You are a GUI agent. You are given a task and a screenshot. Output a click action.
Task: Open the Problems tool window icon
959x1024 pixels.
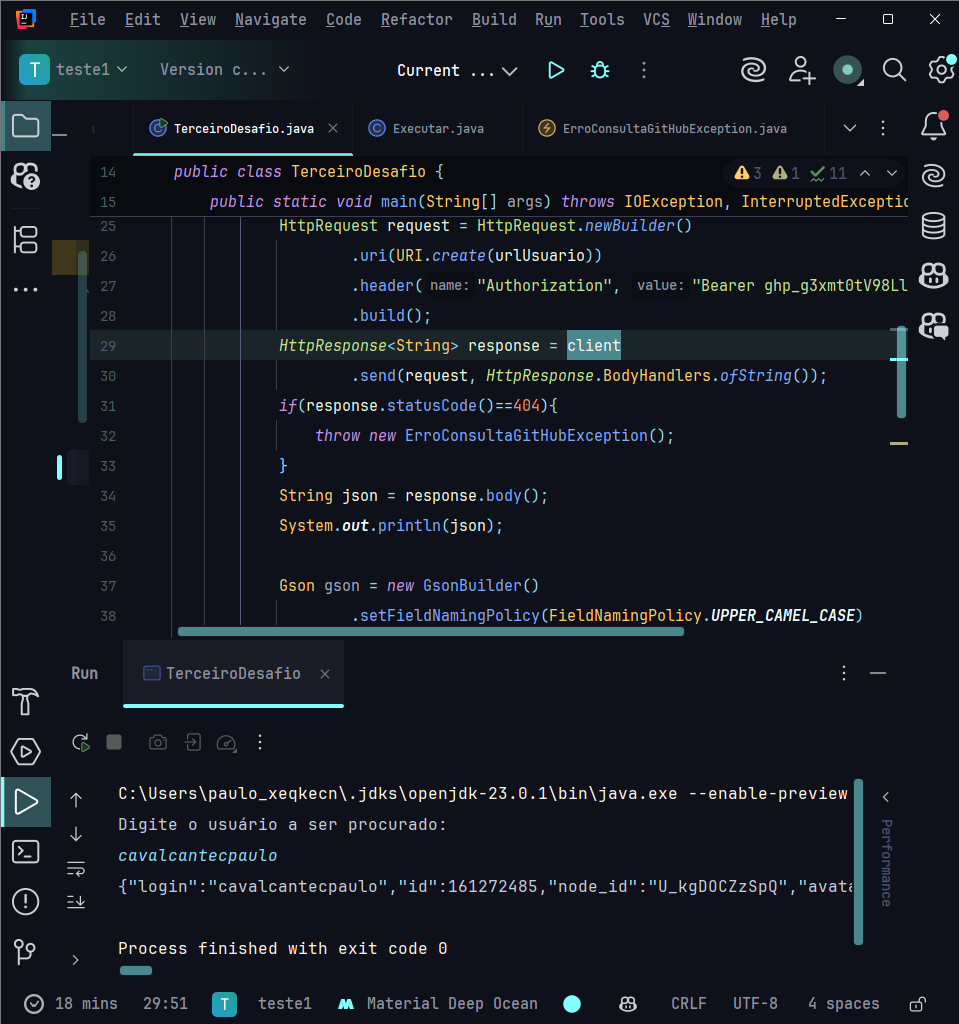(25, 902)
